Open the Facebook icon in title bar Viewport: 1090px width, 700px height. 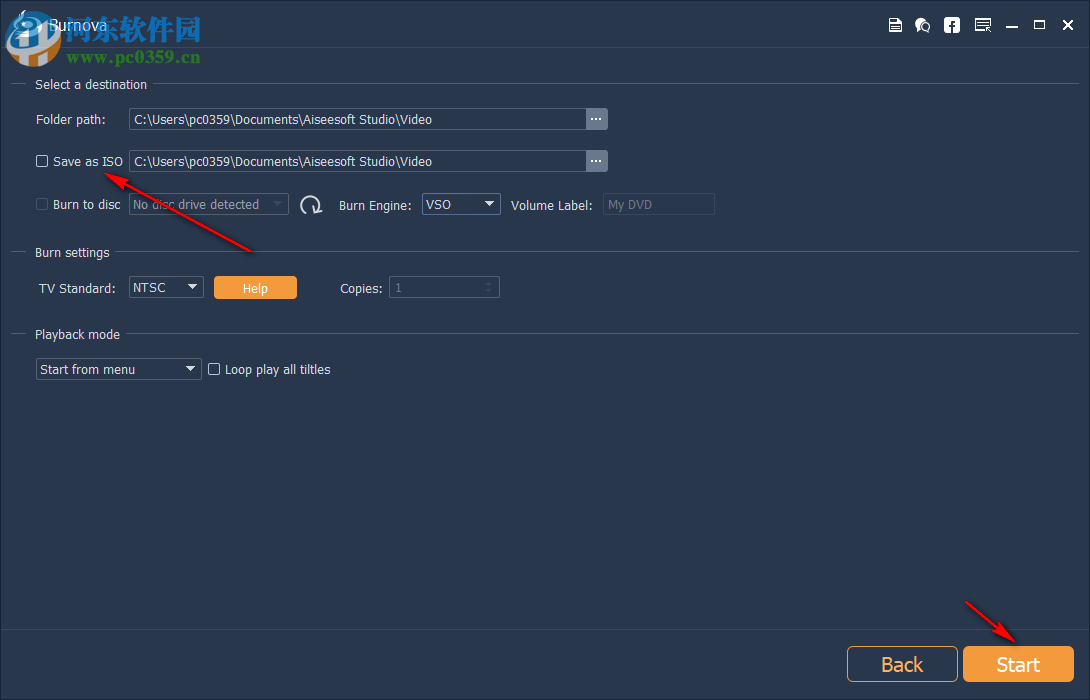pos(952,26)
